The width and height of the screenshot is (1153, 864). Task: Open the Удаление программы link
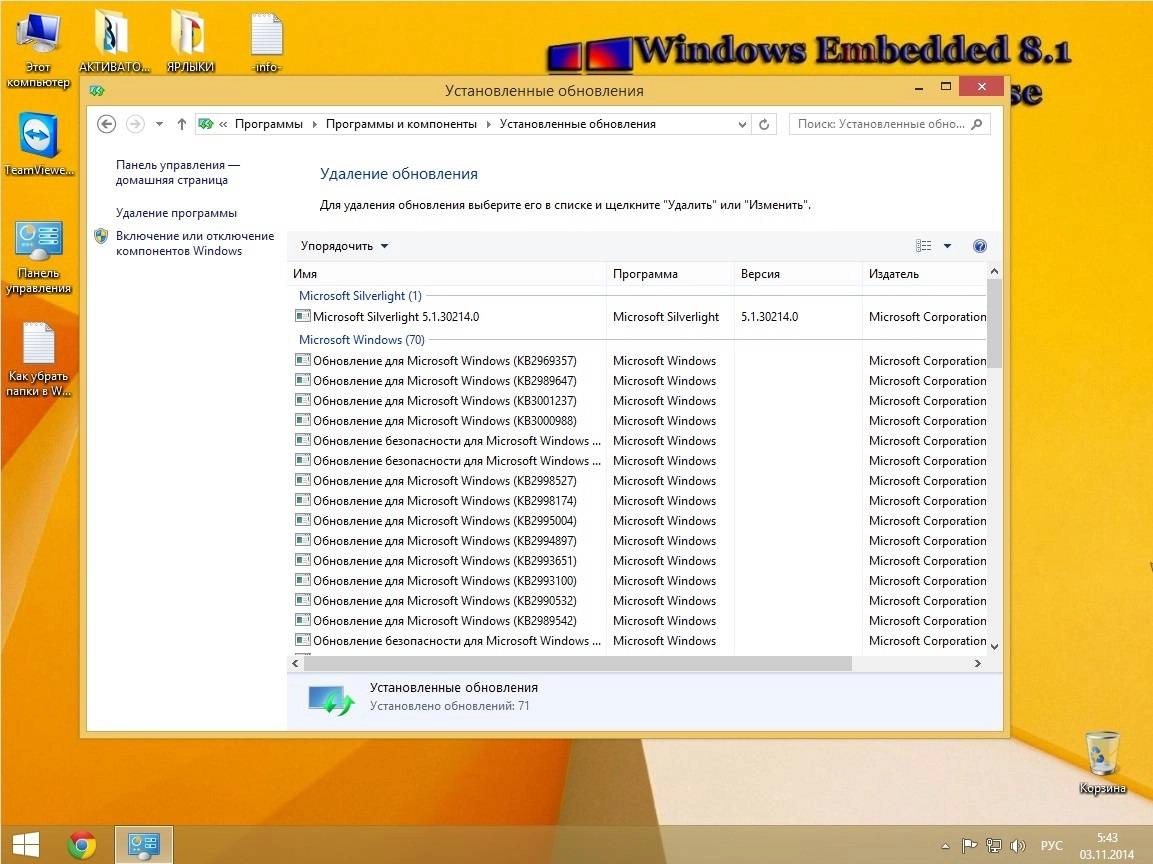[176, 213]
